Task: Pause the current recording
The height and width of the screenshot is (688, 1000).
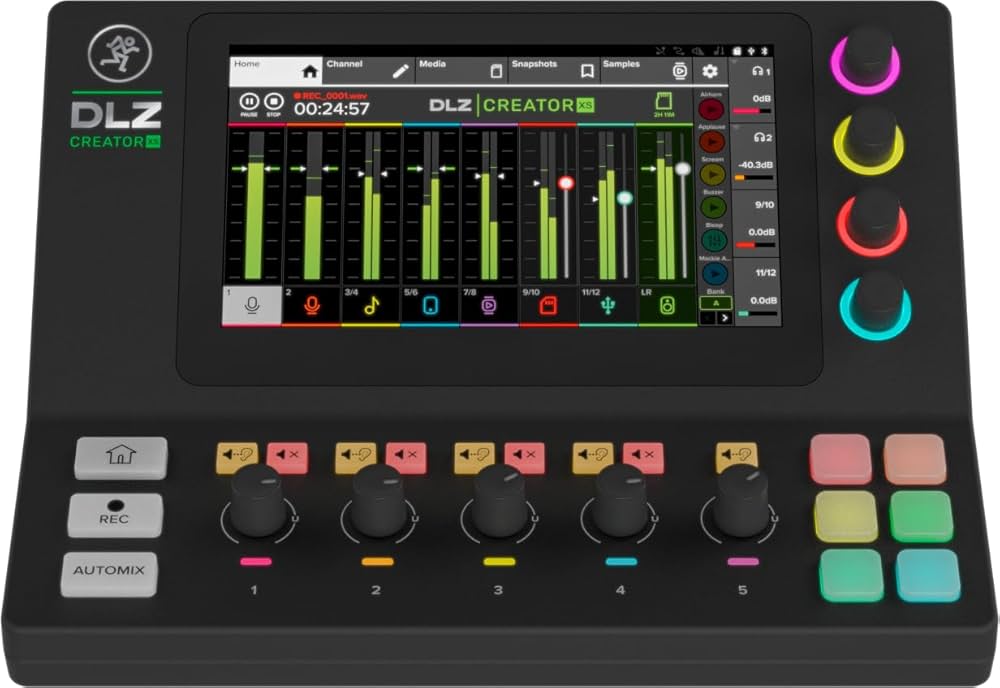Action: tap(249, 100)
